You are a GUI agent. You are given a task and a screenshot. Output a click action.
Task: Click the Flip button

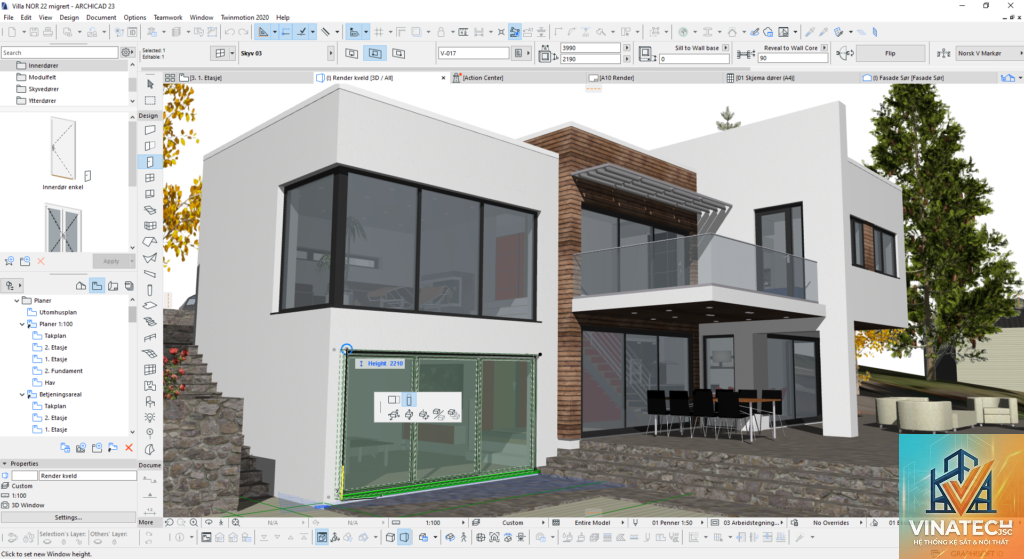coord(890,53)
